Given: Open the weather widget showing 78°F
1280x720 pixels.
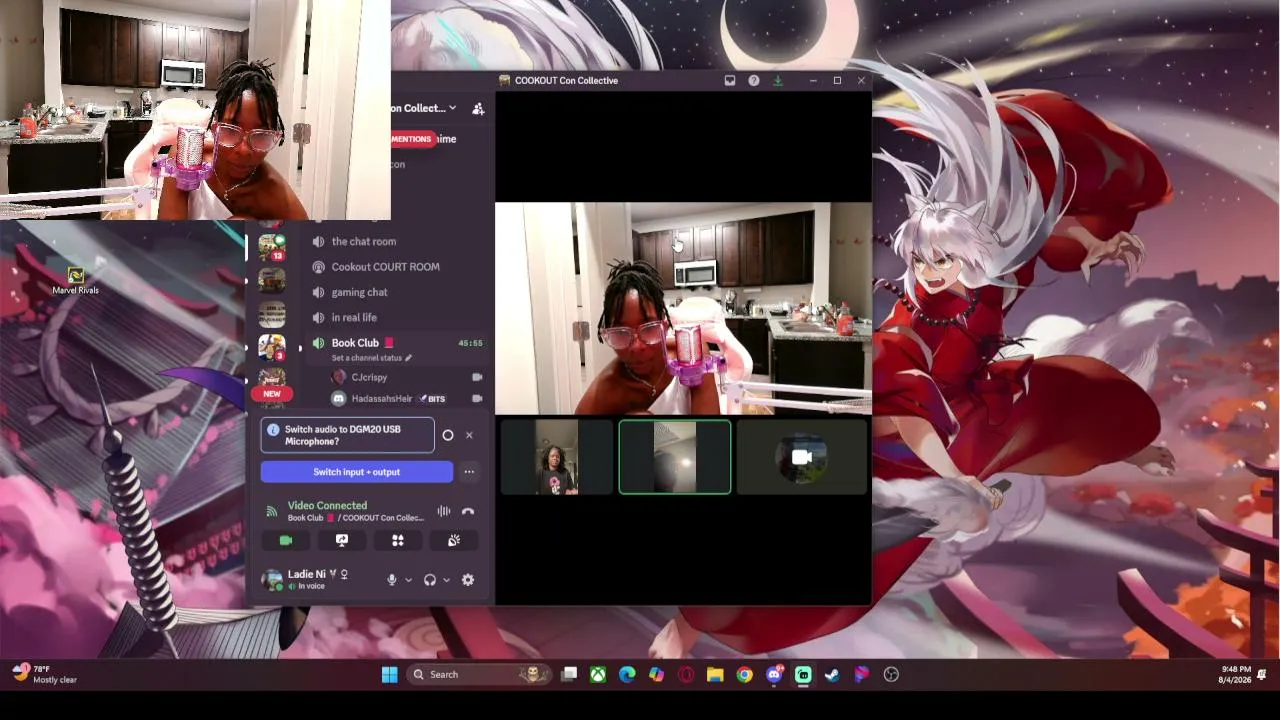Looking at the screenshot, I should pos(45,675).
